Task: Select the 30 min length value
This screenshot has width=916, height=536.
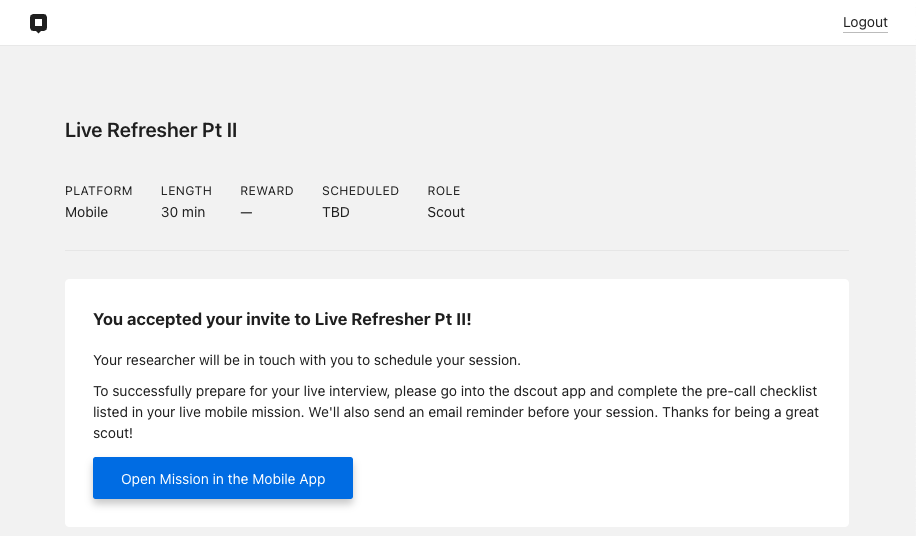Action: coord(183,212)
